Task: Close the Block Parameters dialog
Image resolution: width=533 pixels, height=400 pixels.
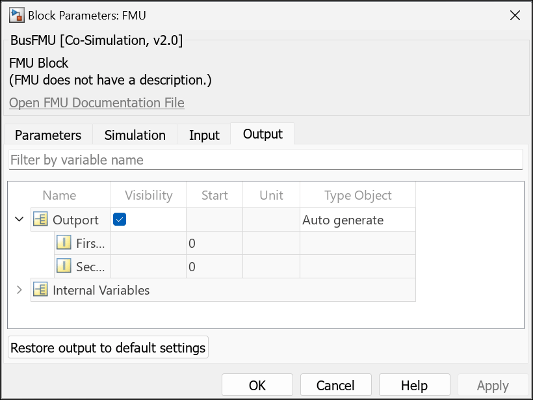Action: pyautogui.click(x=515, y=15)
